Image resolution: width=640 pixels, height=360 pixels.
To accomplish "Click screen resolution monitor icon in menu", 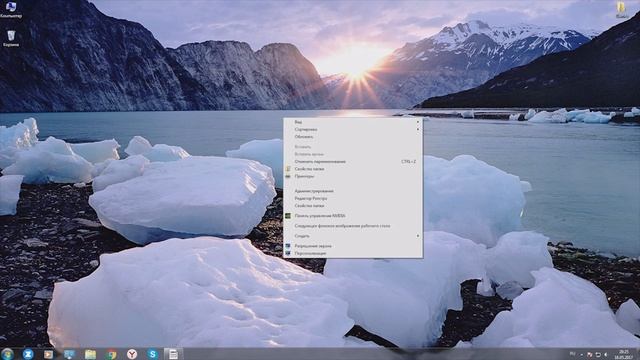I will tap(288, 246).
